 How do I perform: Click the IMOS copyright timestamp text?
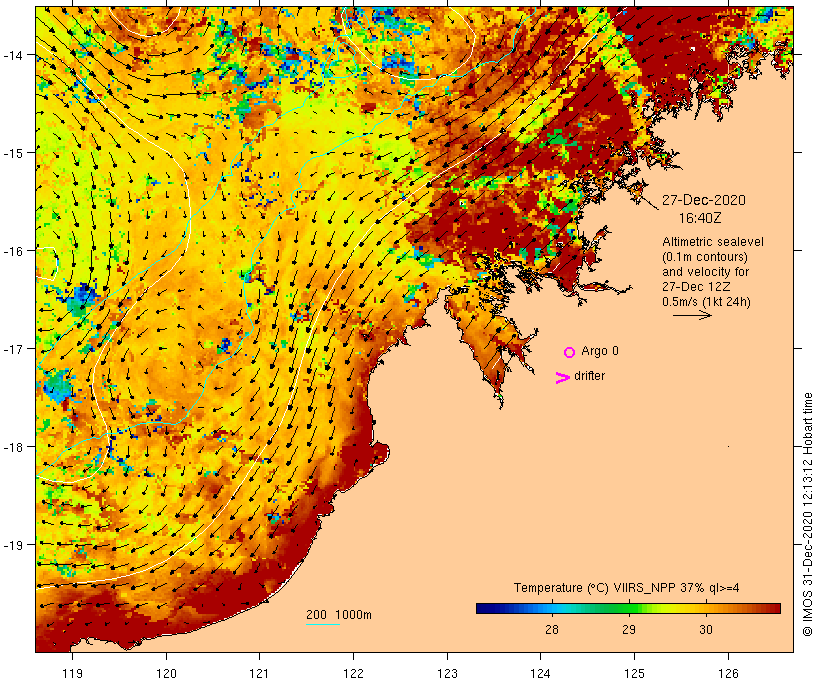[807, 515]
